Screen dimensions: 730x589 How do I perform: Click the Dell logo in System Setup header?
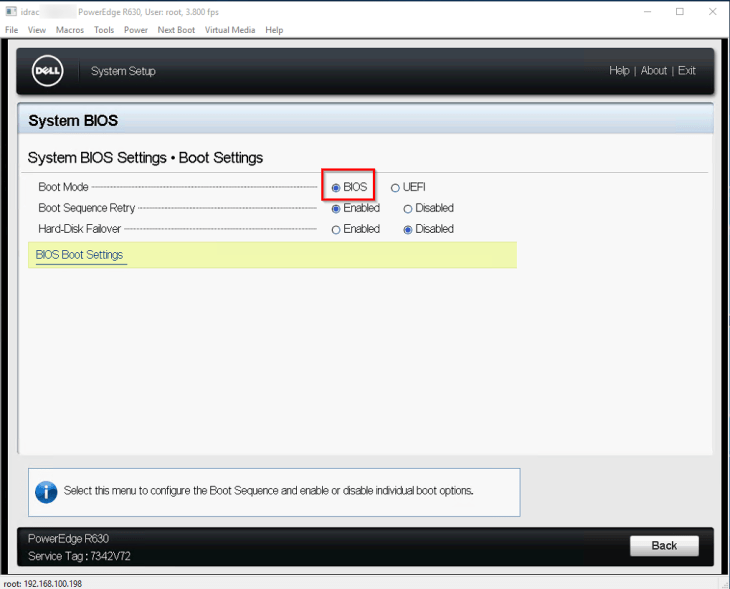pyautogui.click(x=48, y=71)
